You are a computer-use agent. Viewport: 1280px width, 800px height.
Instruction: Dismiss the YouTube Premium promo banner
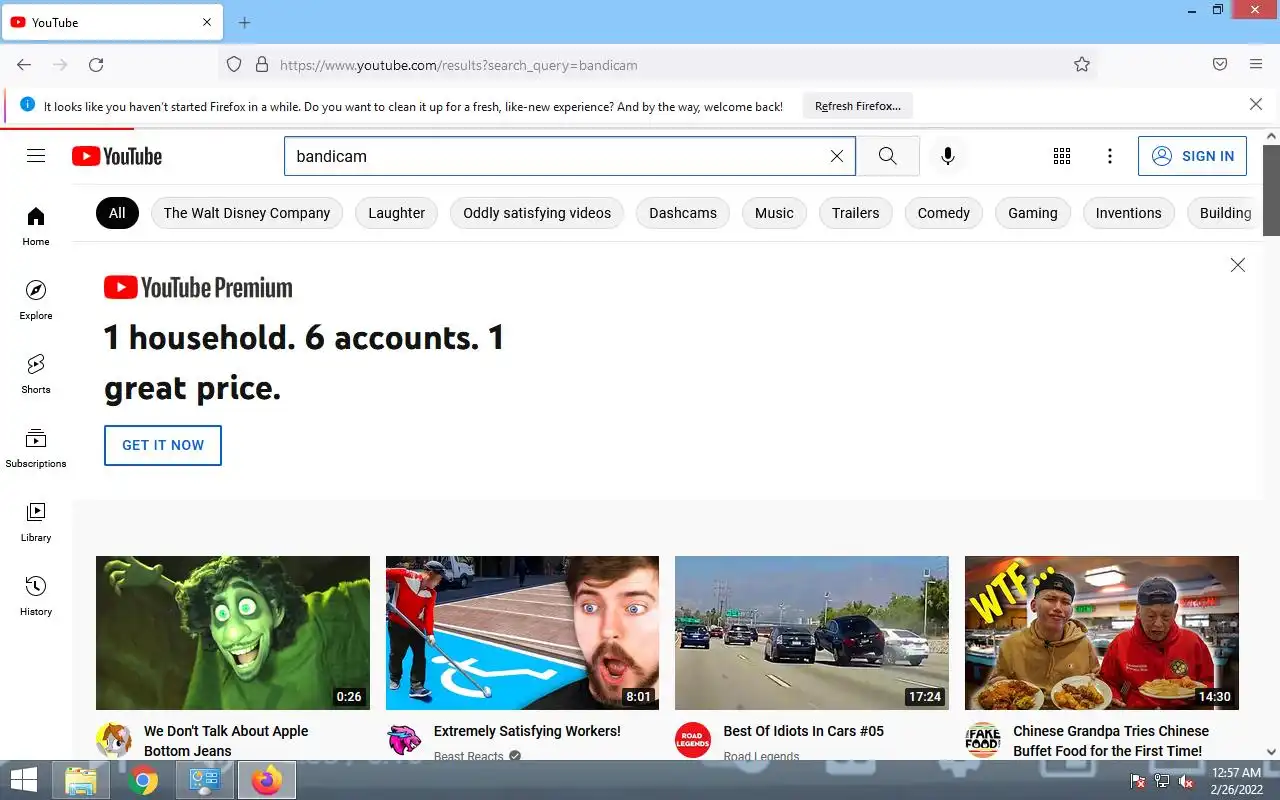tap(1238, 265)
